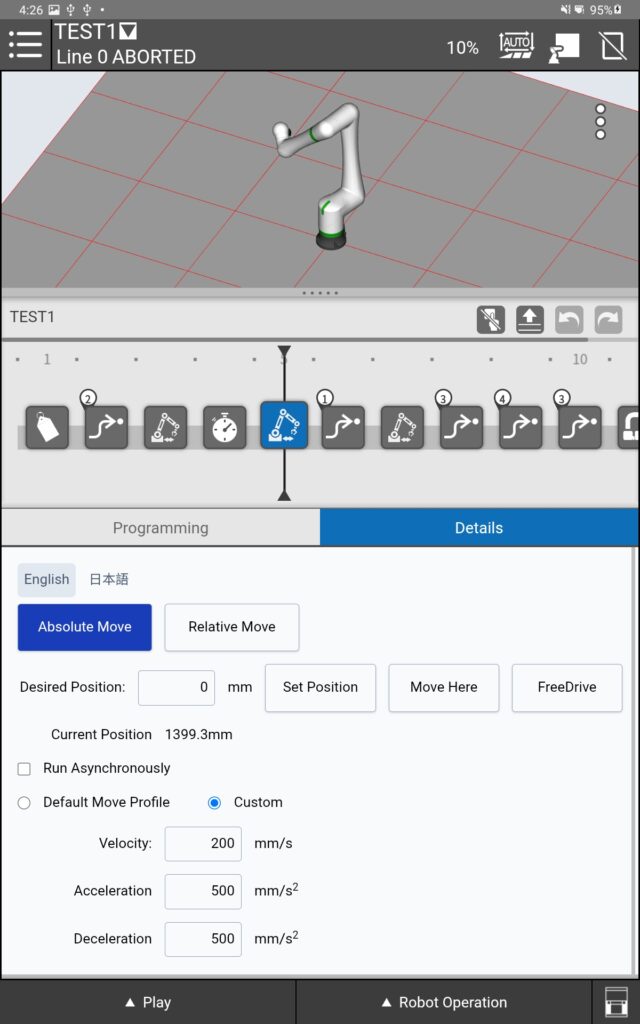Select the Custom move profile radio button

214,803
